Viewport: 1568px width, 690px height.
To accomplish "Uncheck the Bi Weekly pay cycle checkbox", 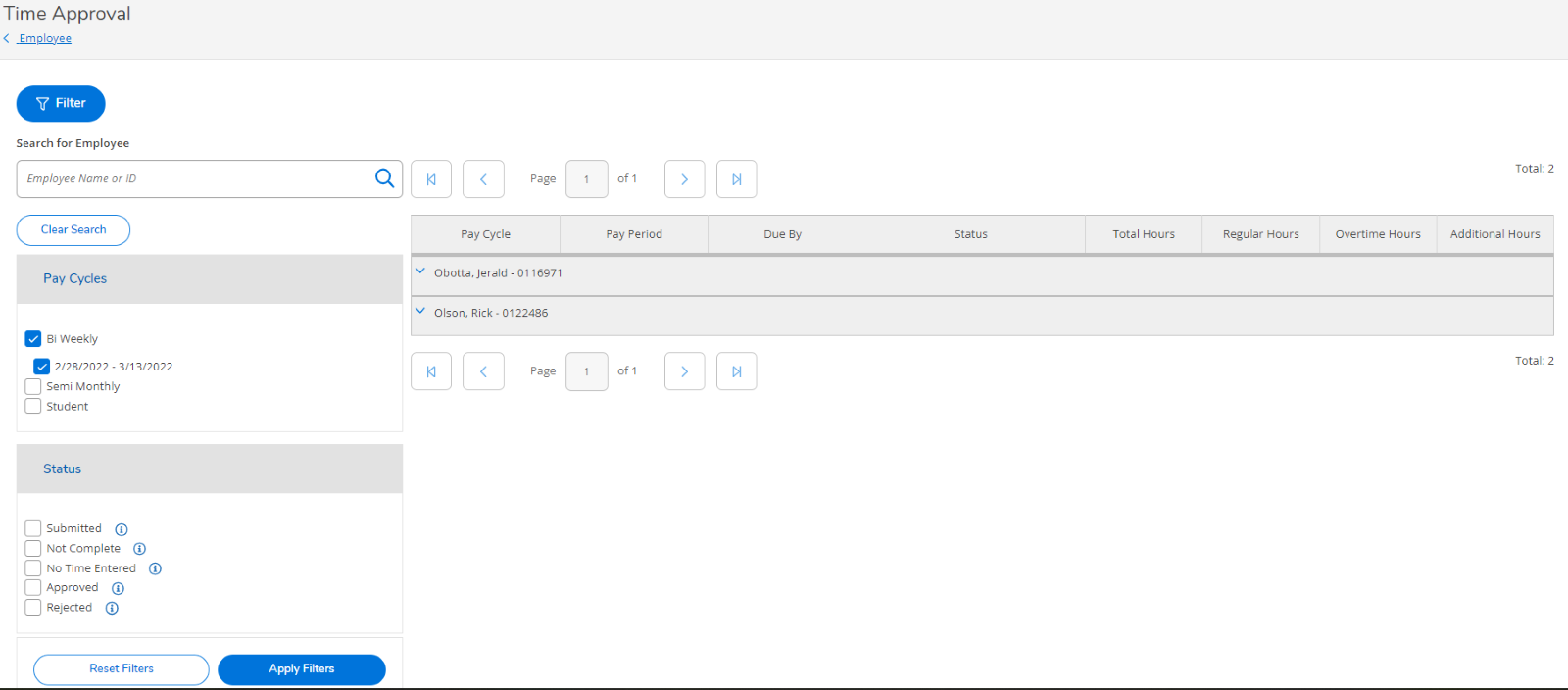I will (x=33, y=339).
